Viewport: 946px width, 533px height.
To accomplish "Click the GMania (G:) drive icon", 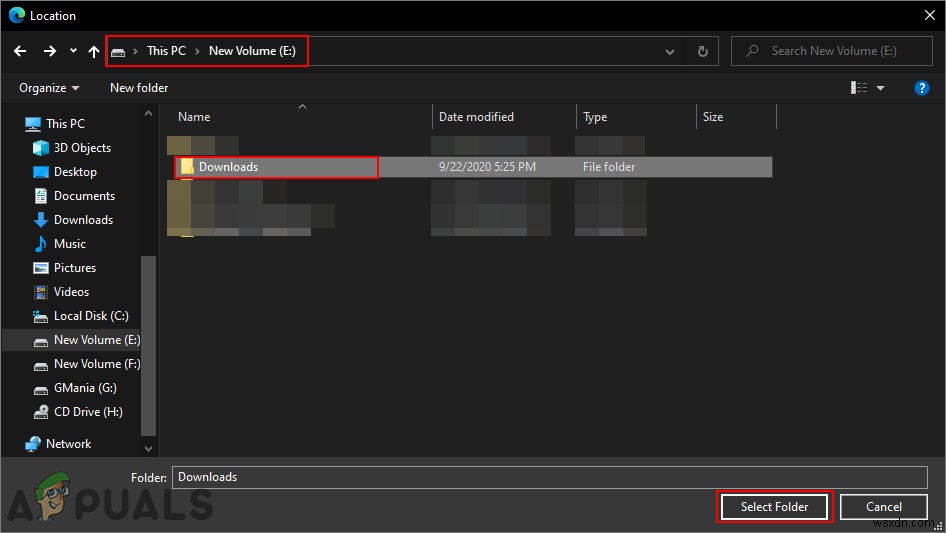I will pyautogui.click(x=40, y=390).
